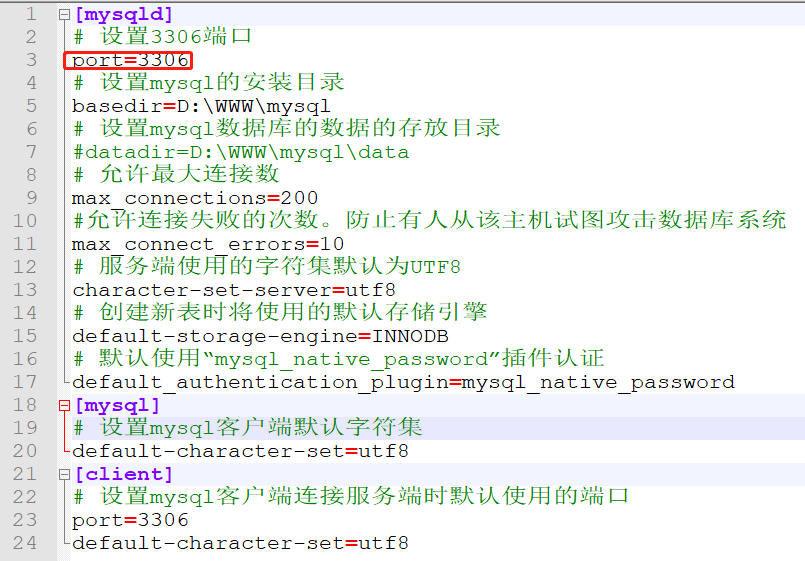Click the comment '# 创建新表时将使用的默认存储引擎'

pyautogui.click(x=280, y=313)
